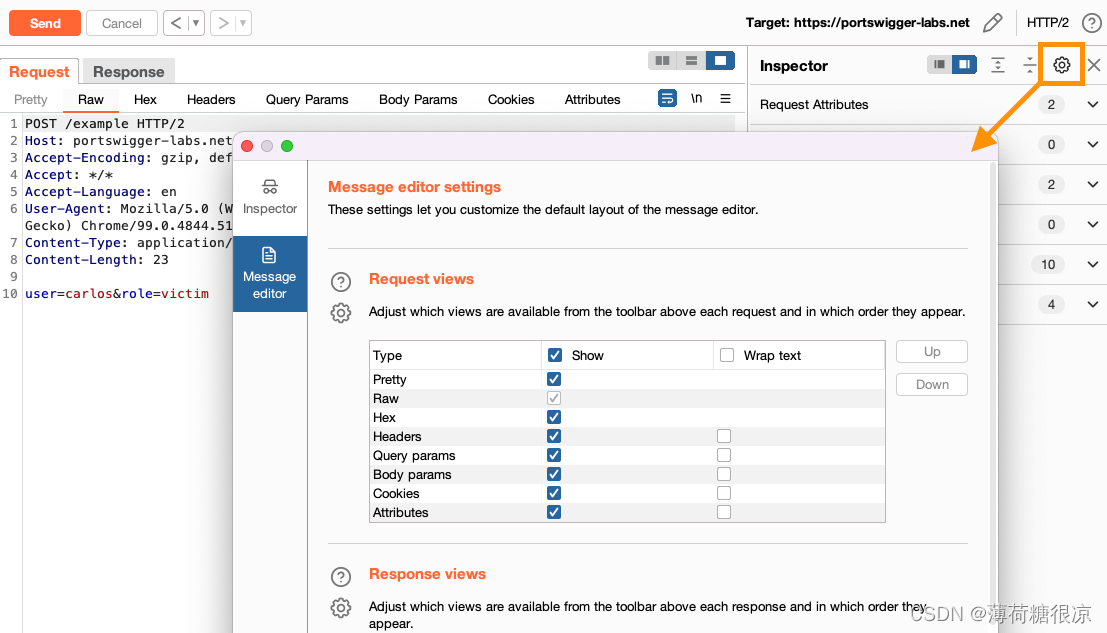This screenshot has height=633, width=1107.
Task: Uncheck Show for Query params
Action: point(554,455)
